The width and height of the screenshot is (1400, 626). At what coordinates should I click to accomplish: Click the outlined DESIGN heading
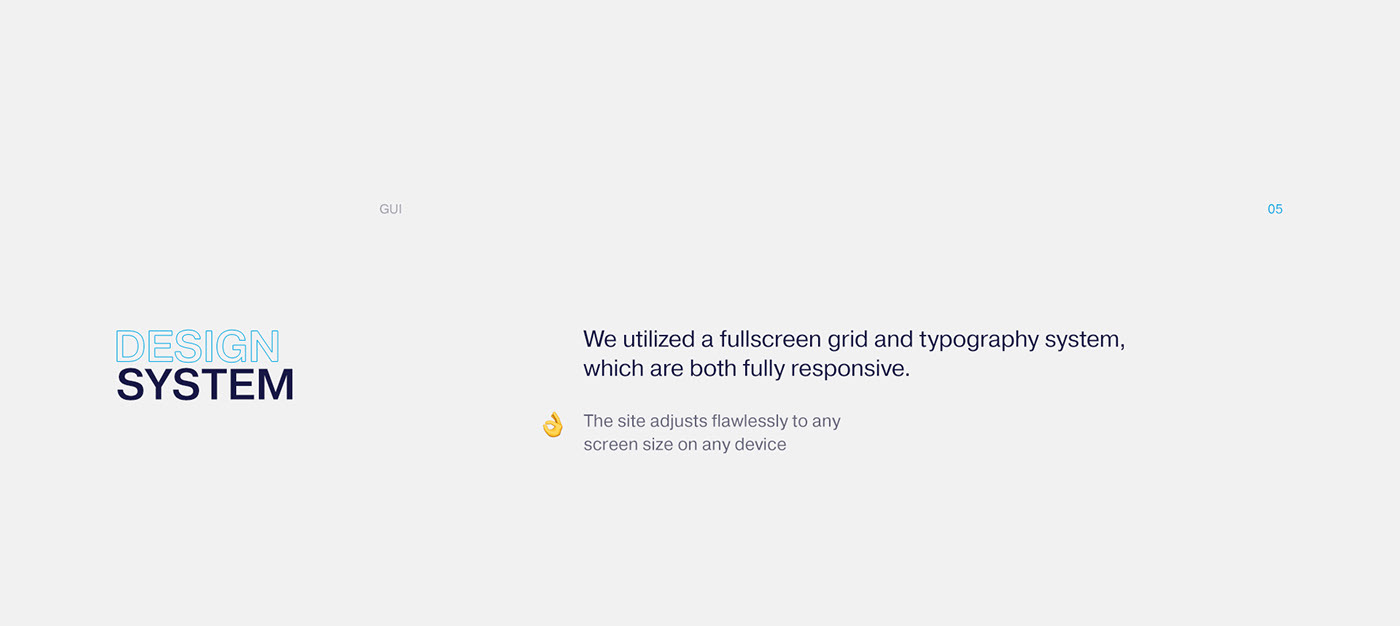(198, 347)
